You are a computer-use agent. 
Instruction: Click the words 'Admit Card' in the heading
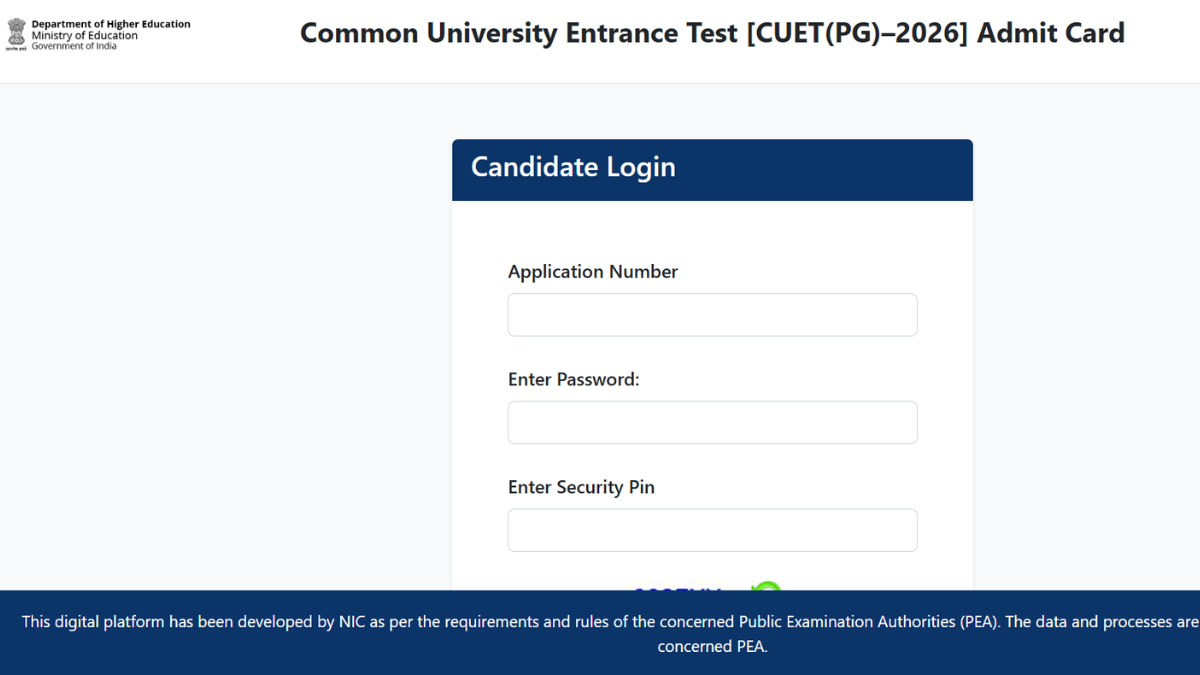coord(1051,33)
